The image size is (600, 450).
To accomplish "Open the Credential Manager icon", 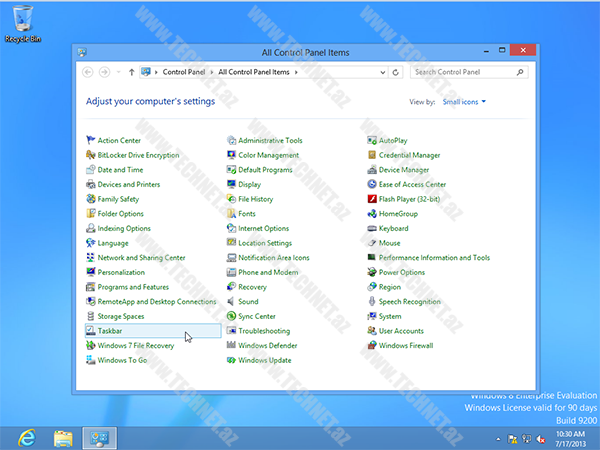I will 372,155.
